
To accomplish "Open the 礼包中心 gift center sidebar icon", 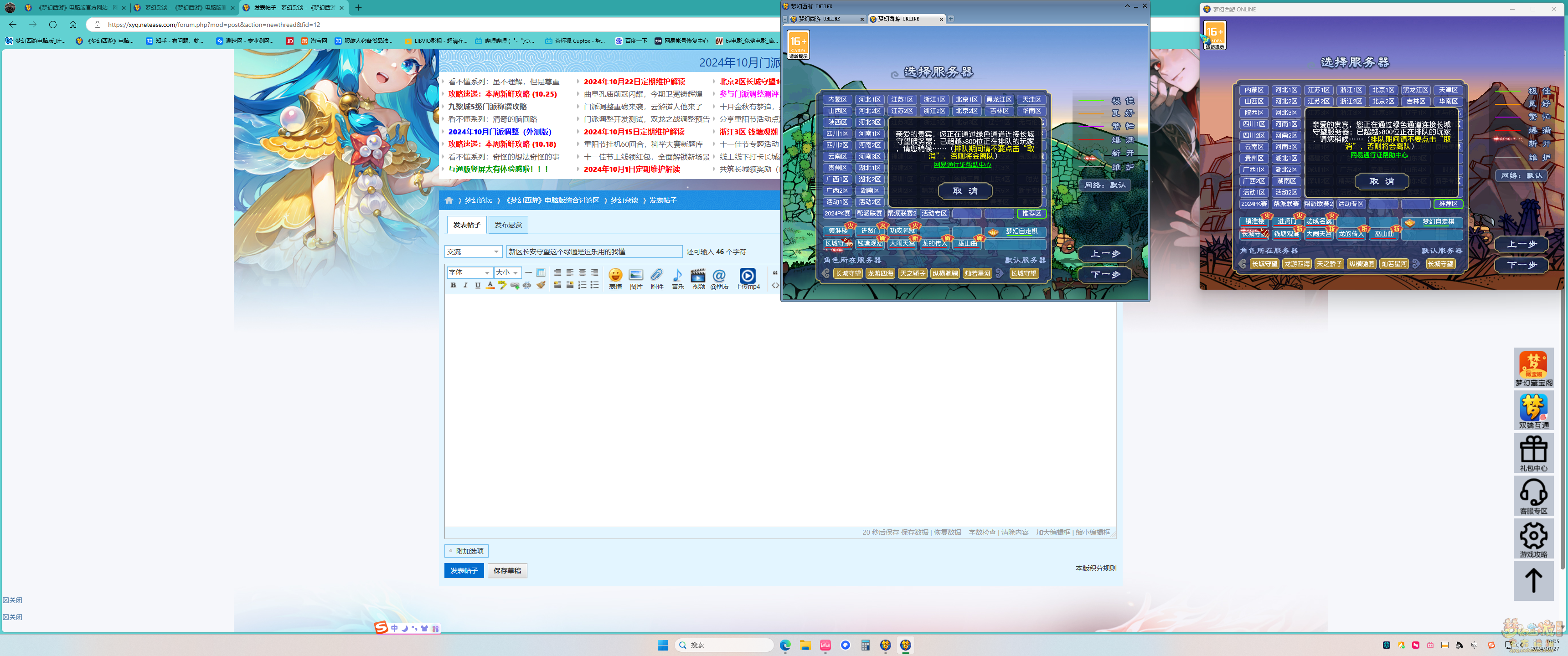I will point(1533,453).
